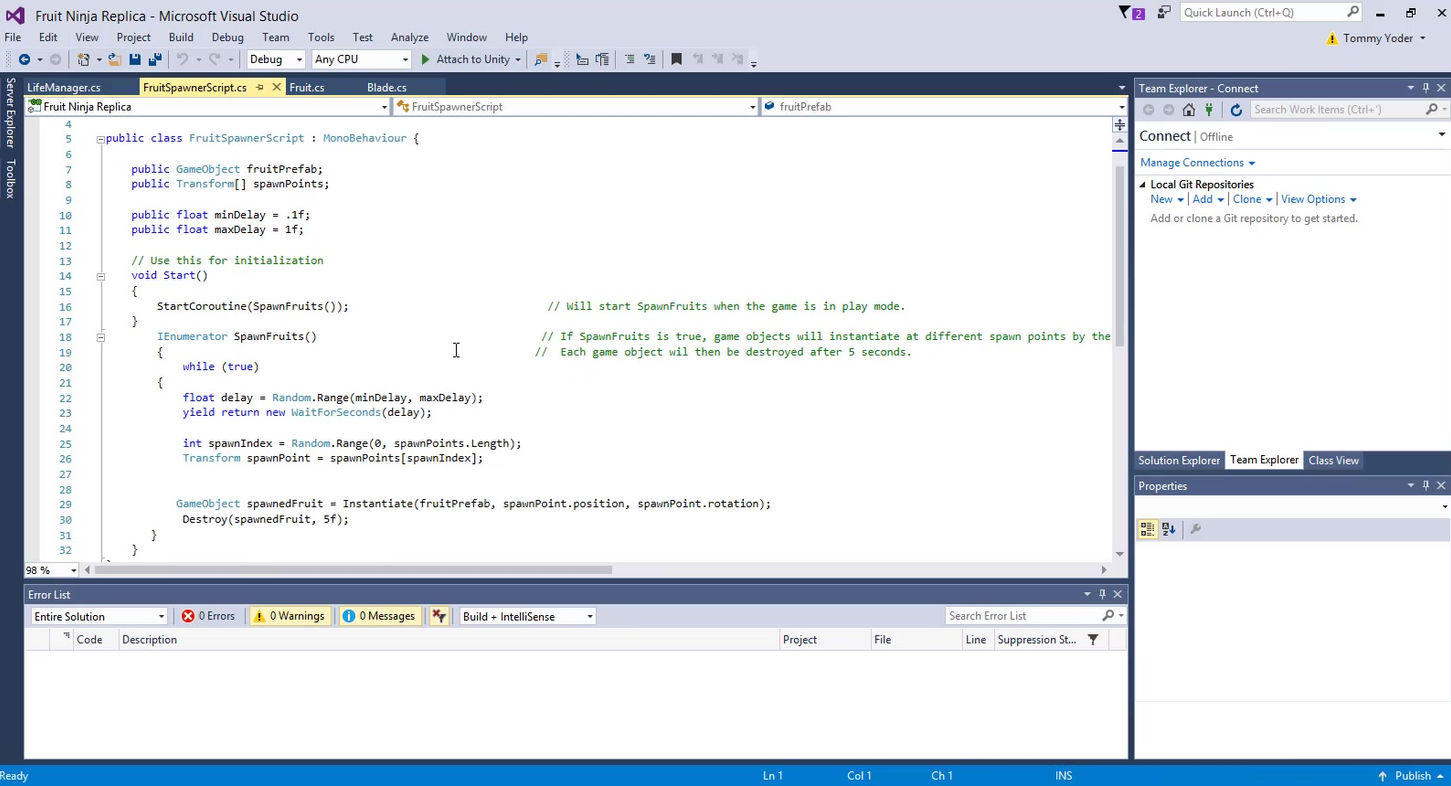The height and width of the screenshot is (786, 1451).
Task: Open the Any CPU platform dropdown
Action: pos(361,59)
